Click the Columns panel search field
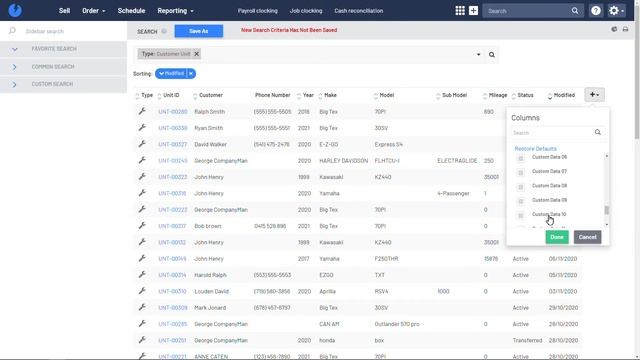The image size is (640, 360). point(552,133)
